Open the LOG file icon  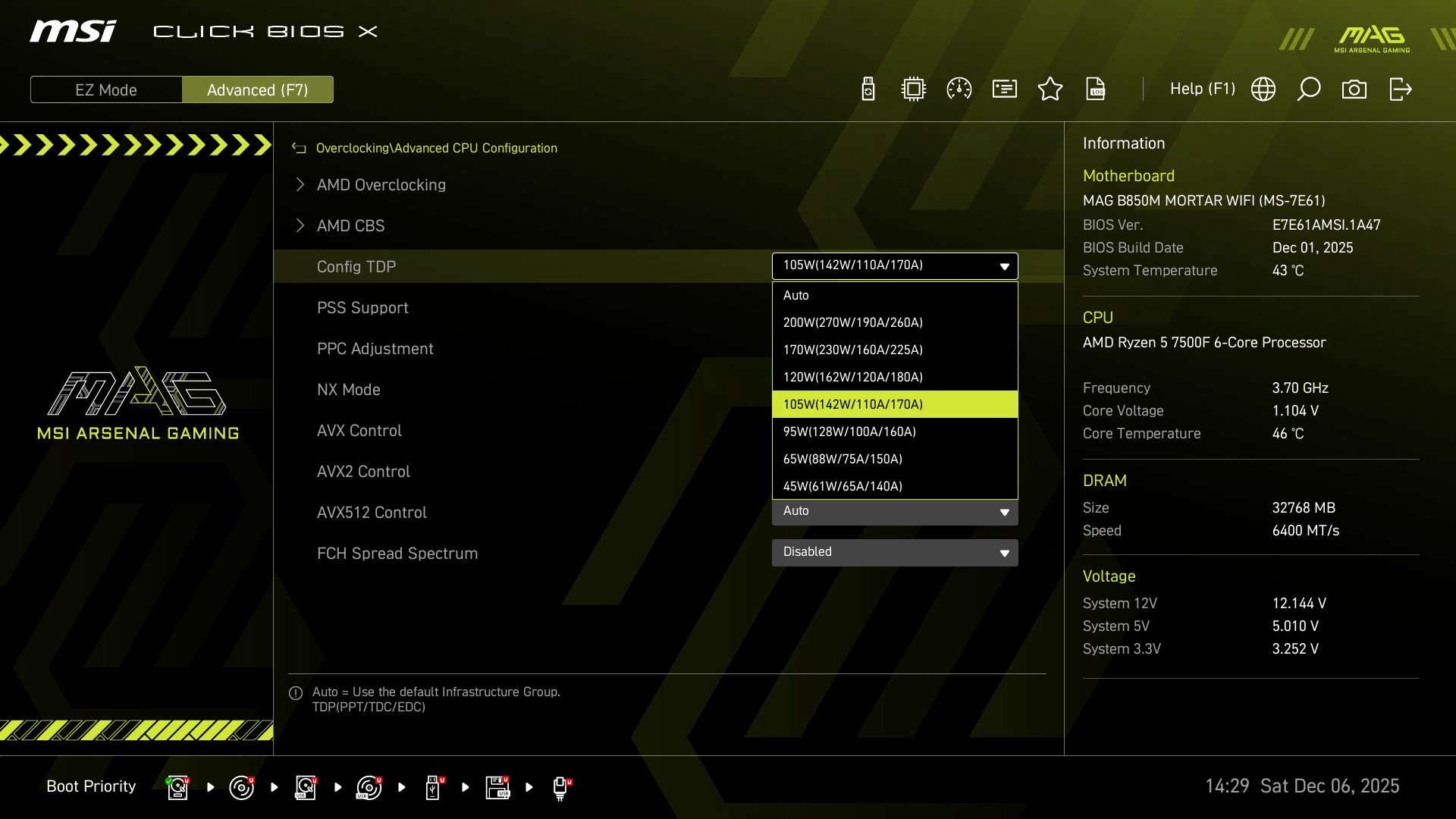pos(1096,89)
